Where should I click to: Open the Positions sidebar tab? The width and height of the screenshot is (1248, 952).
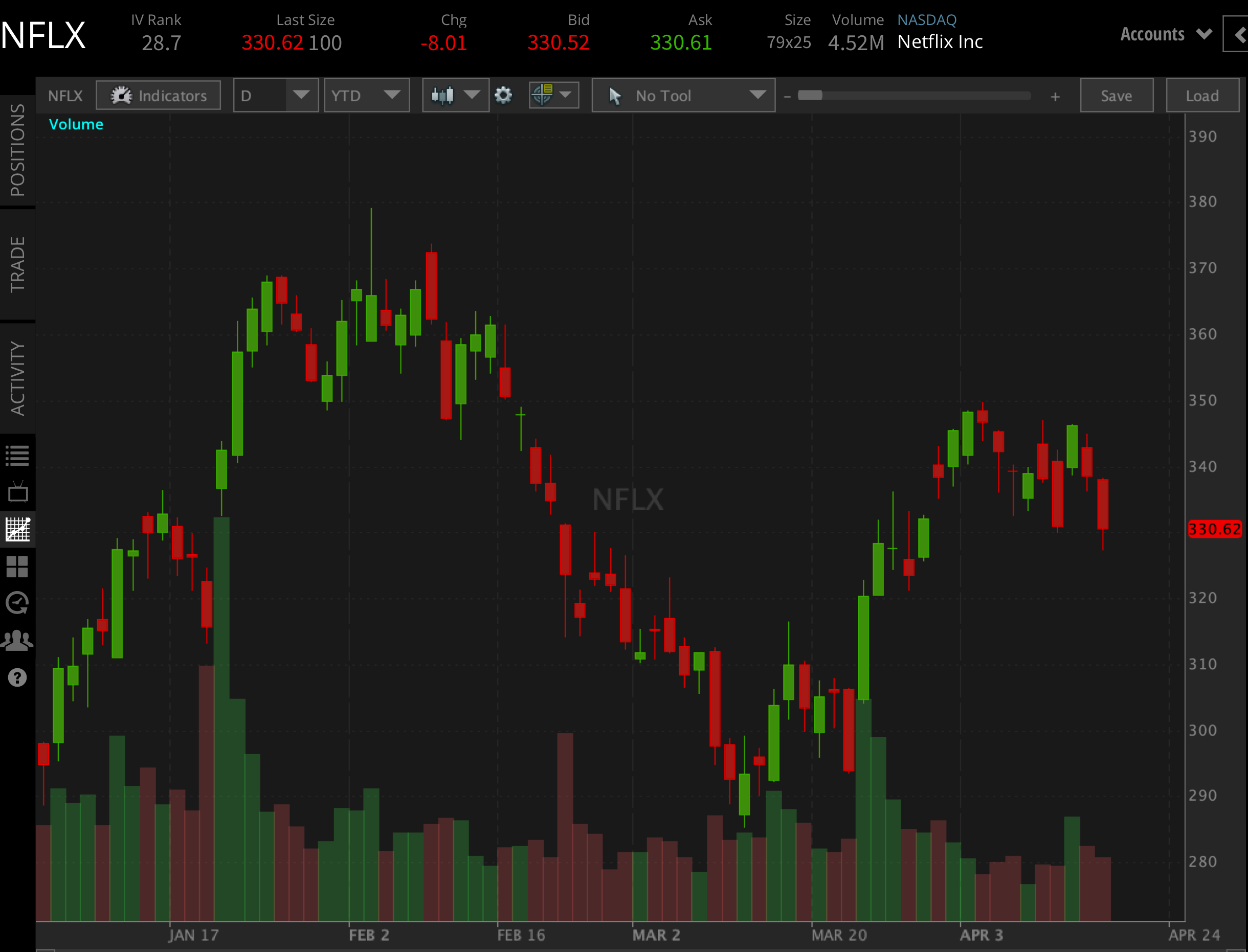pyautogui.click(x=17, y=150)
